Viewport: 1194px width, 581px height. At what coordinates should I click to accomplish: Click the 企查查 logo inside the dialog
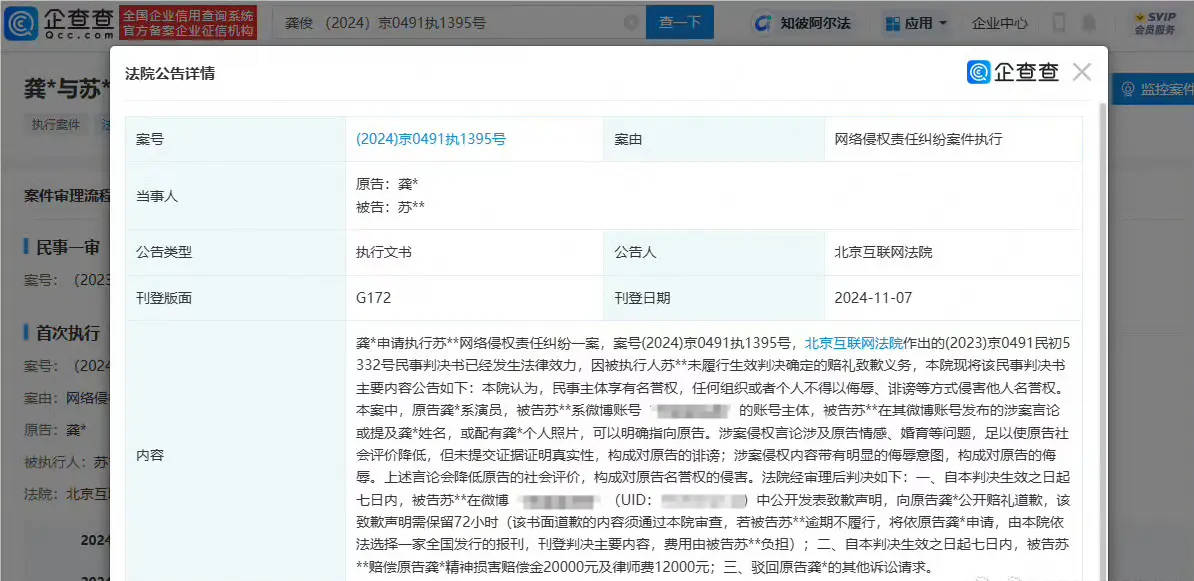[1013, 72]
